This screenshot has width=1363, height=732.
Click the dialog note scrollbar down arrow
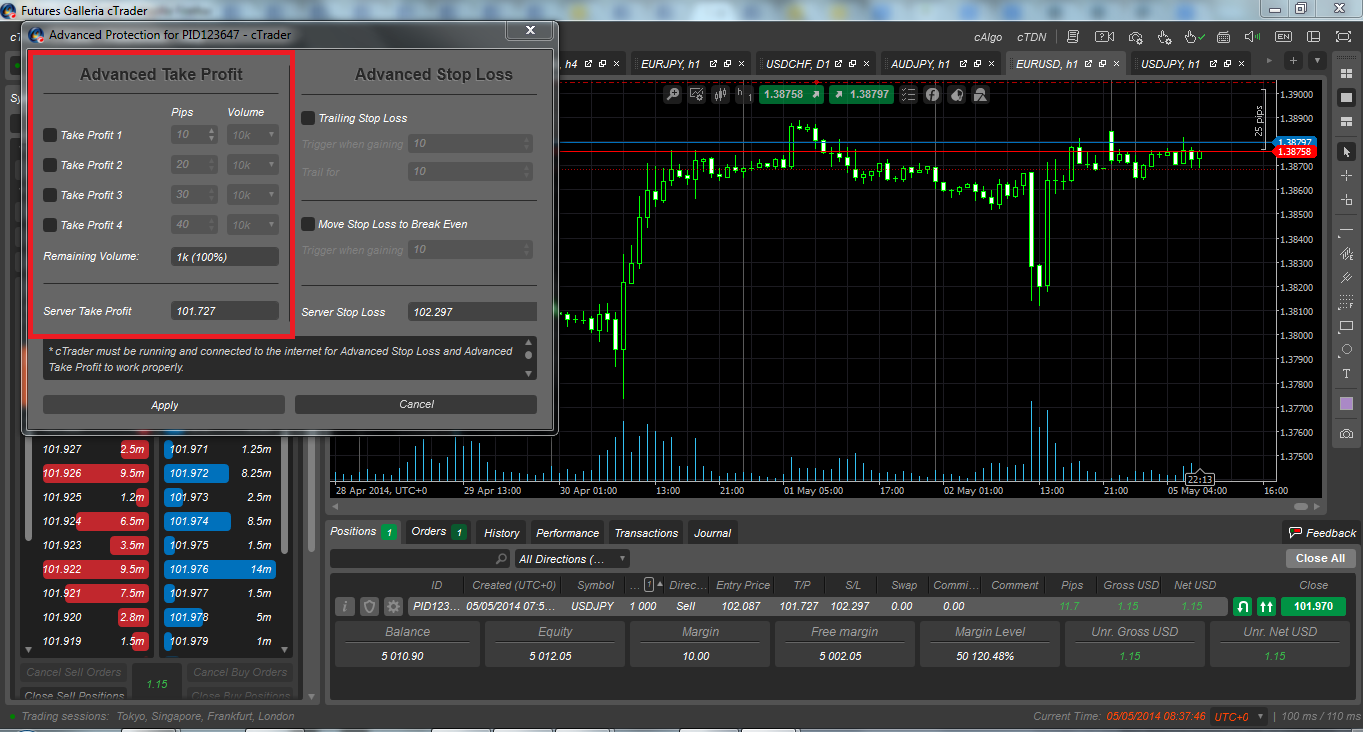tap(530, 373)
